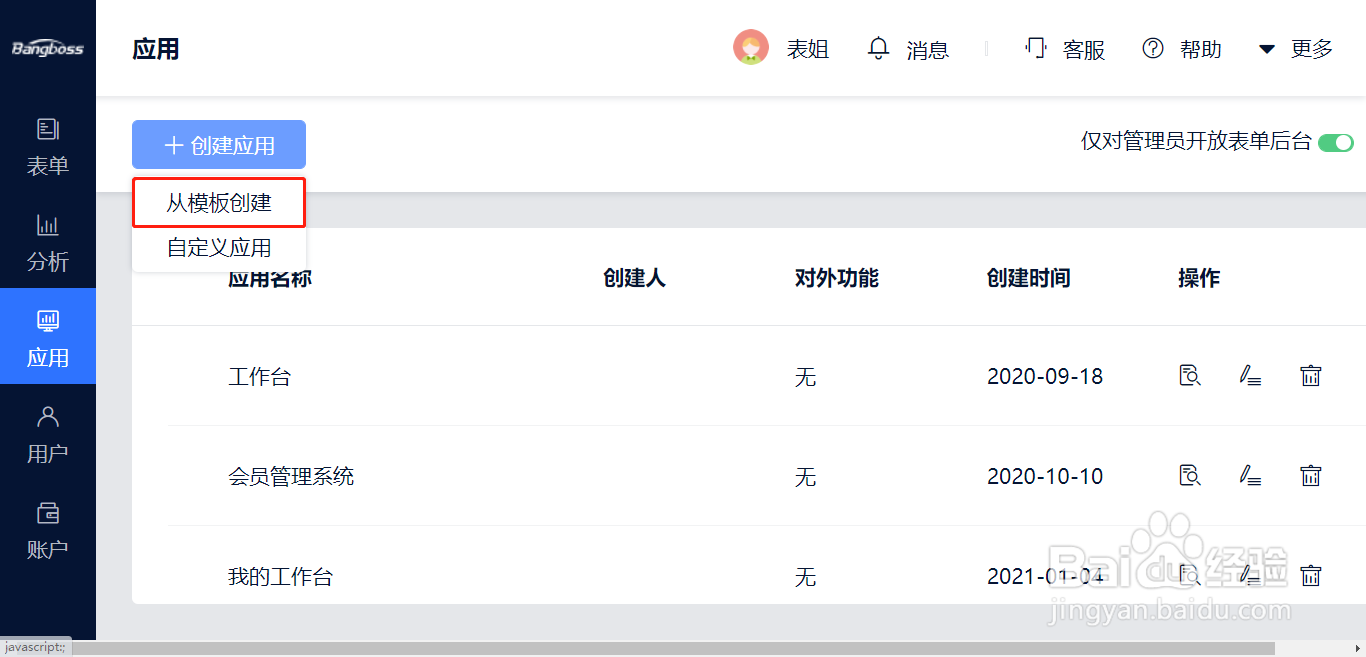Preview the 工作台 application
Screen dimensions: 1366x657
tap(1190, 376)
